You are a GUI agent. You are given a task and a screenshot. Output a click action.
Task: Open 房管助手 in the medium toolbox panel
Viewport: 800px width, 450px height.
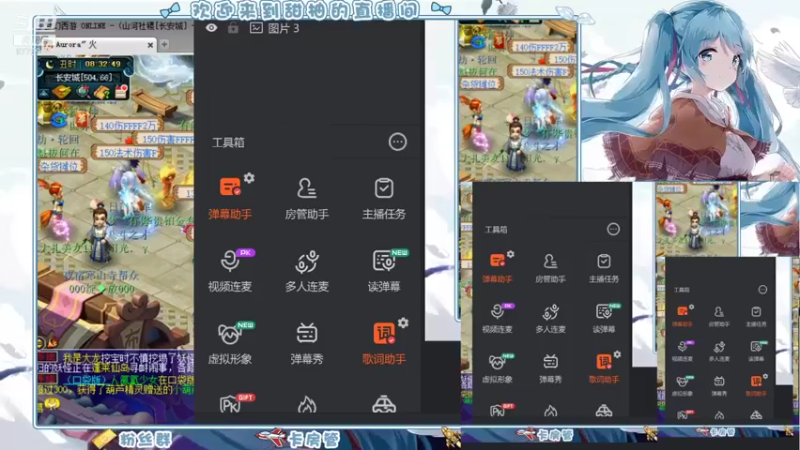pos(550,267)
